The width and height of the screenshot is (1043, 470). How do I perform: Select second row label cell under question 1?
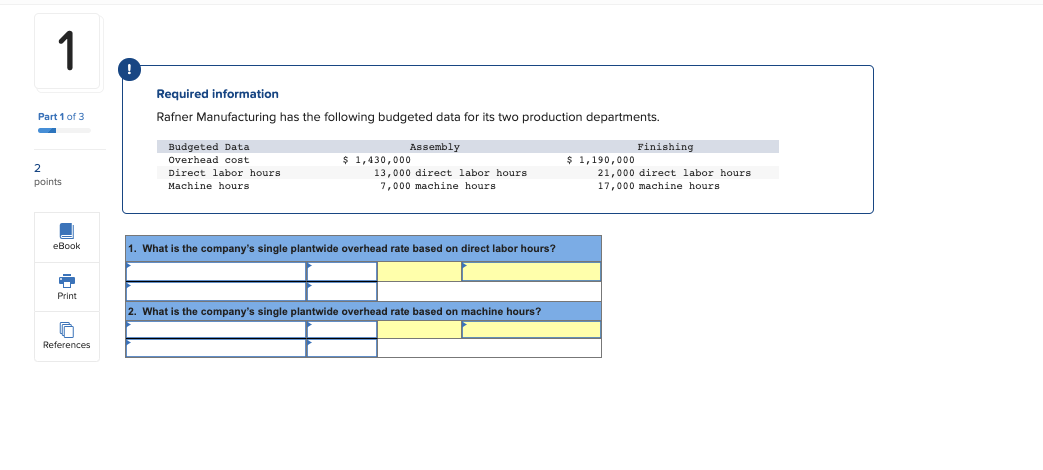click(x=216, y=291)
